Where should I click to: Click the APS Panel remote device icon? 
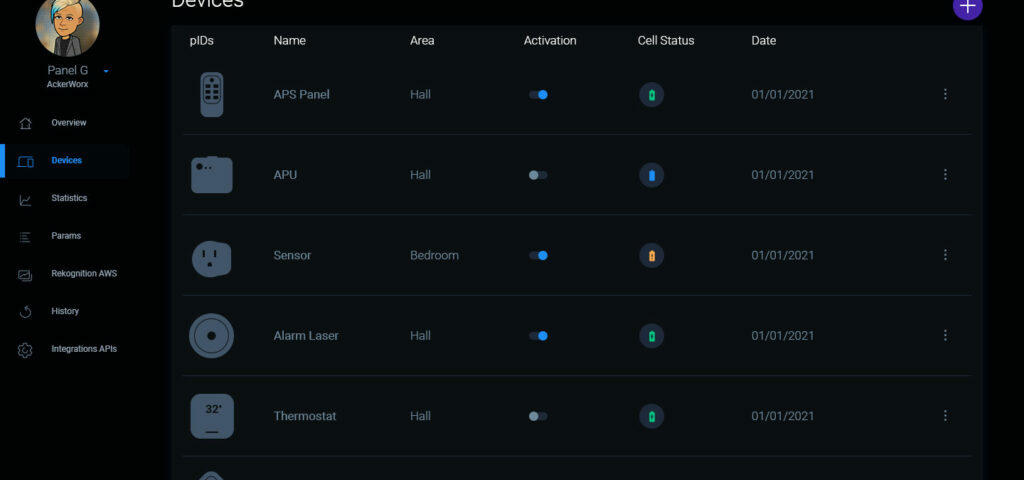coord(212,95)
